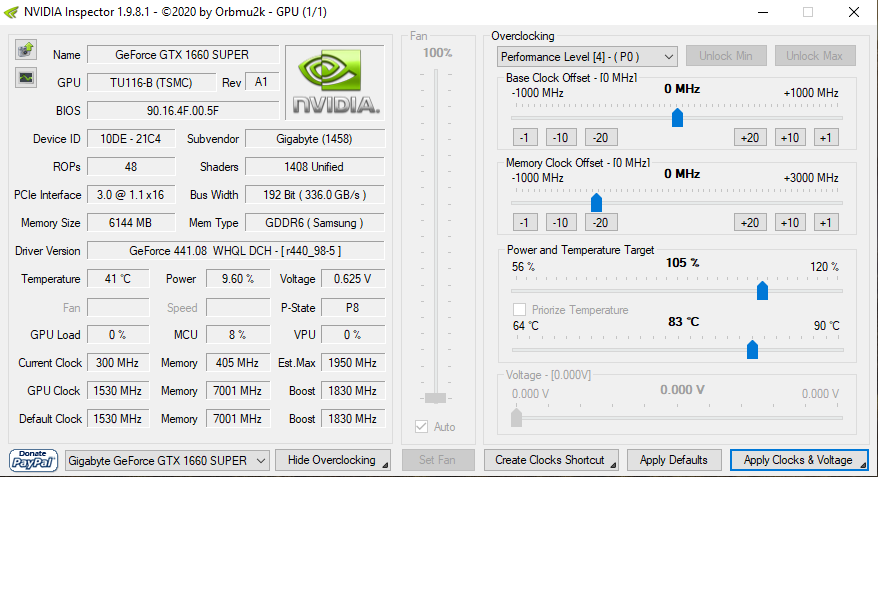Click the Temperature Target slider handle

pyautogui.click(x=752, y=349)
